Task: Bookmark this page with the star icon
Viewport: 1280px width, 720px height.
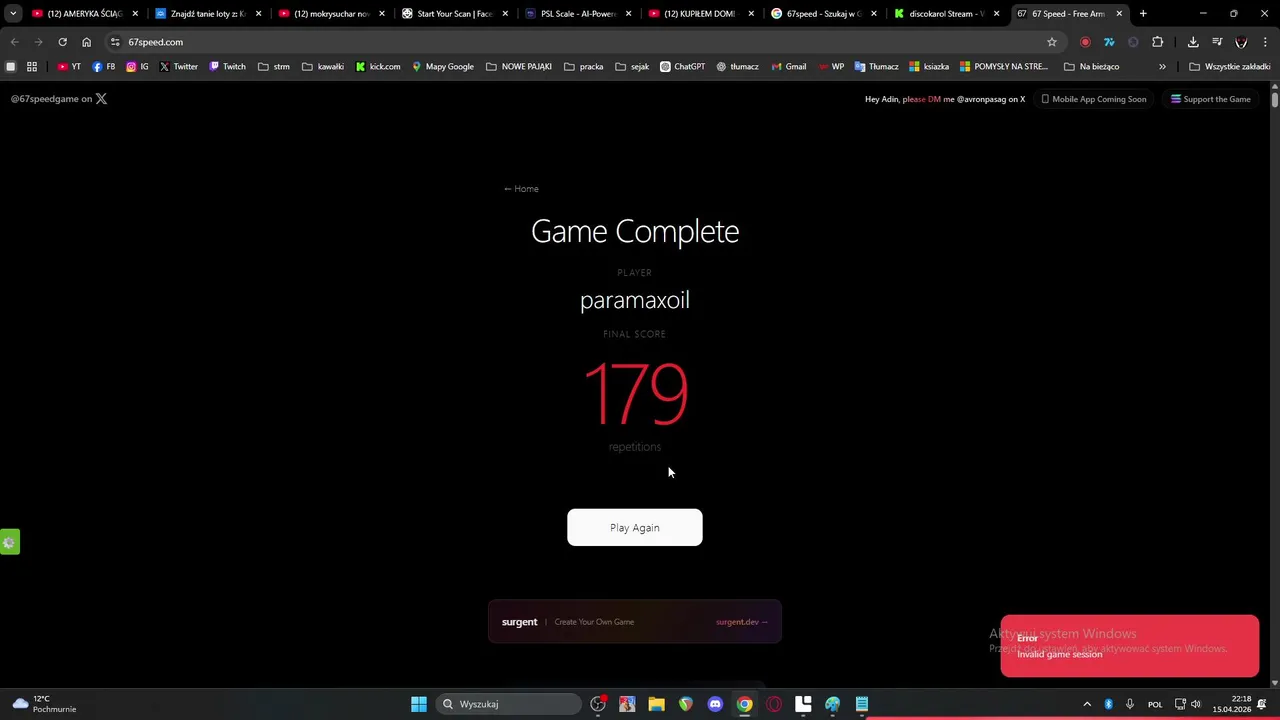Action: point(1052,42)
